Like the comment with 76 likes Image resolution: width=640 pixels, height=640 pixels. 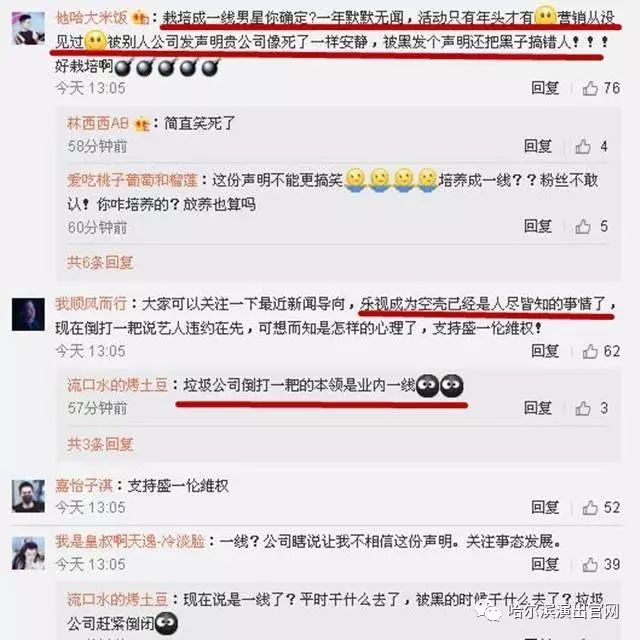(x=590, y=88)
